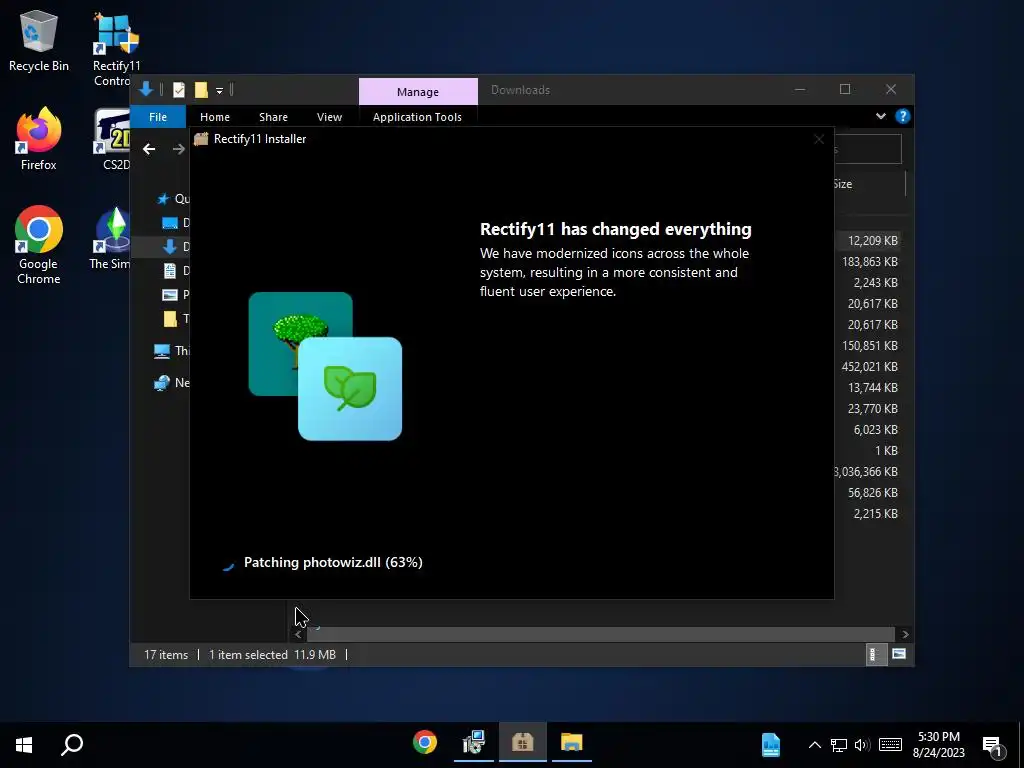Open taskbar Search magnifier
This screenshot has height=768, width=1024.
pos(72,744)
